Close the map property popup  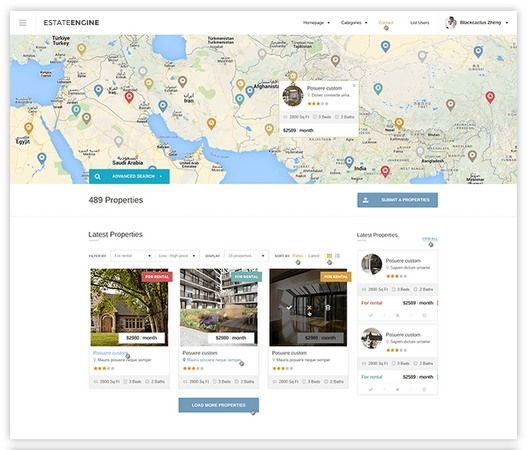tap(354, 85)
